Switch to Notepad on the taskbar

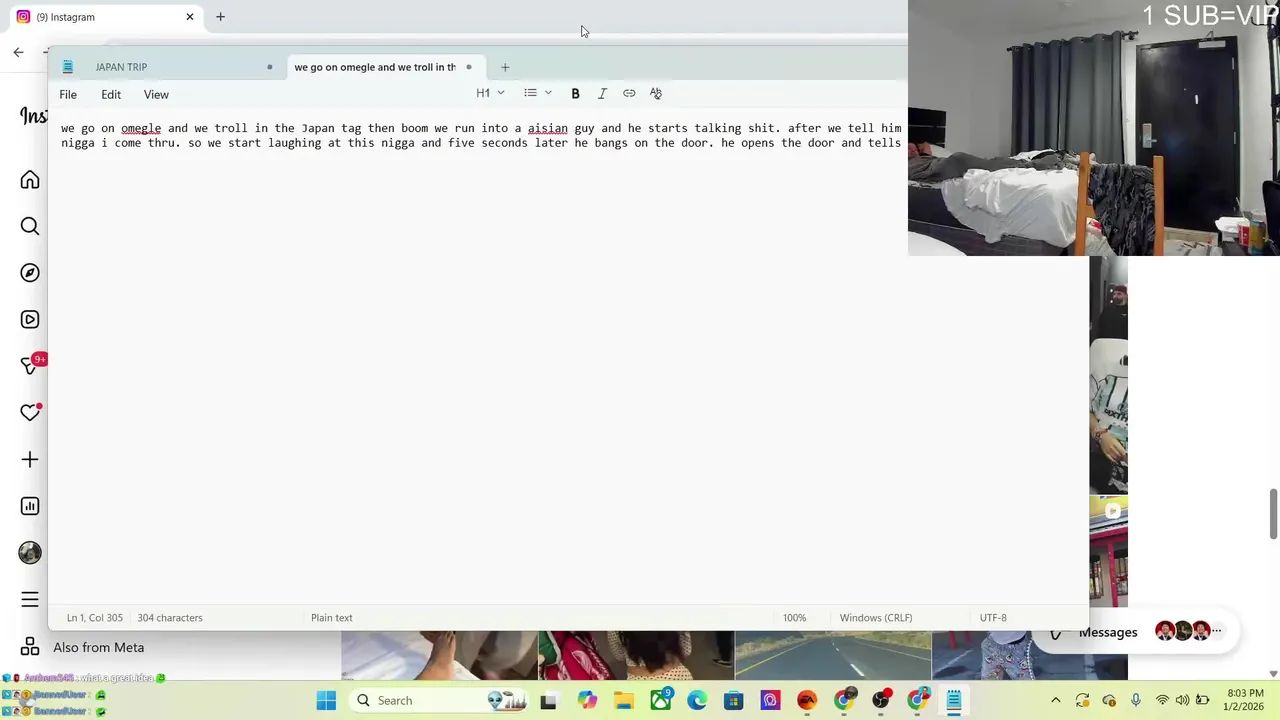954,701
